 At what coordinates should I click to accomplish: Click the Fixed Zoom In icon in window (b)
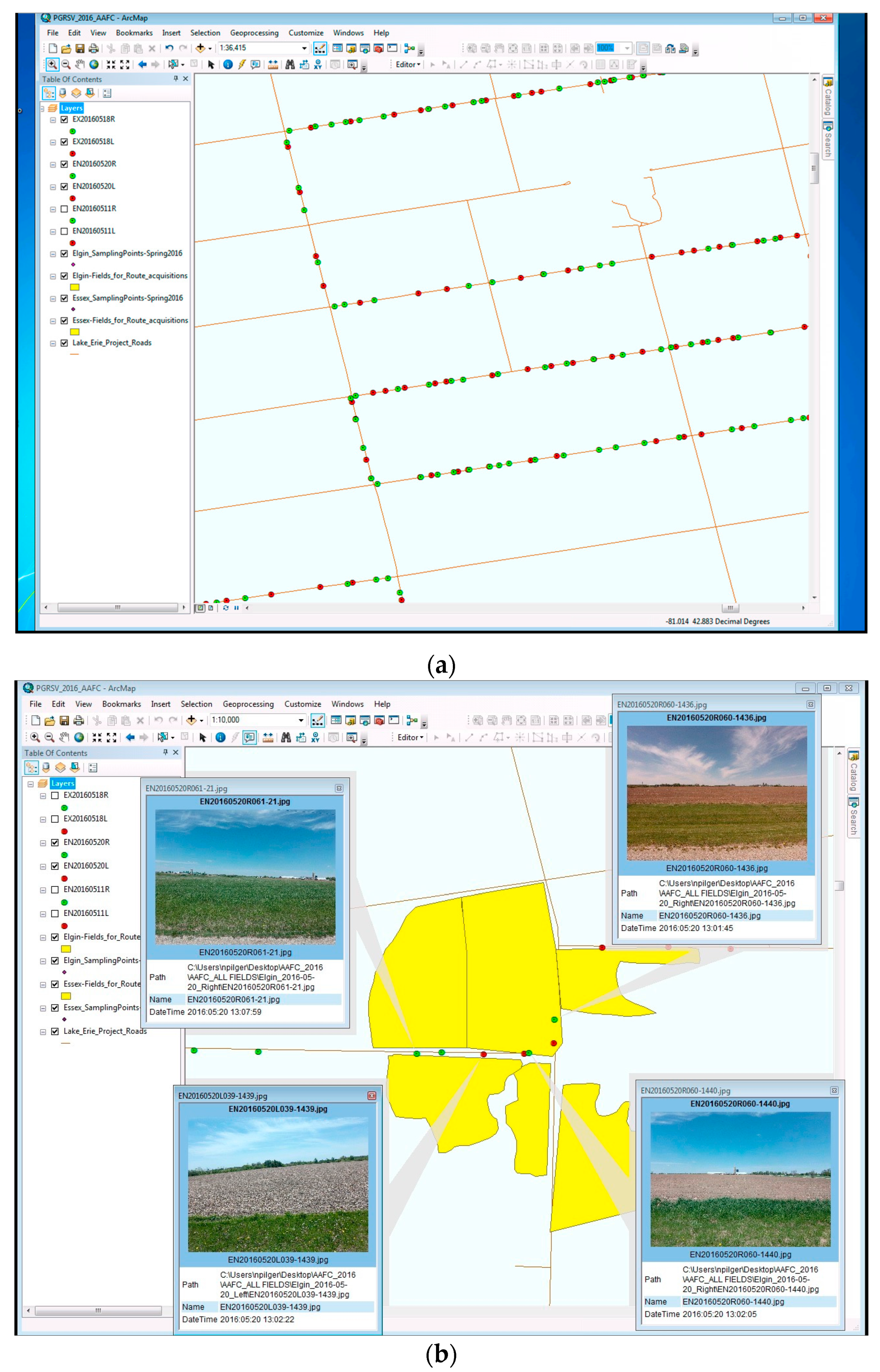(x=97, y=738)
